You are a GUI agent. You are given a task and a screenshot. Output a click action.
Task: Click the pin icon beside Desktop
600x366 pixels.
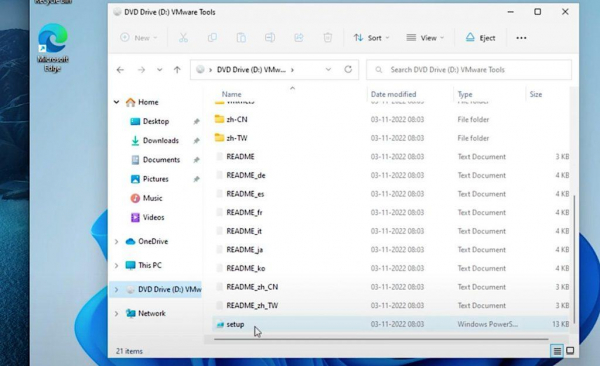[x=196, y=121]
